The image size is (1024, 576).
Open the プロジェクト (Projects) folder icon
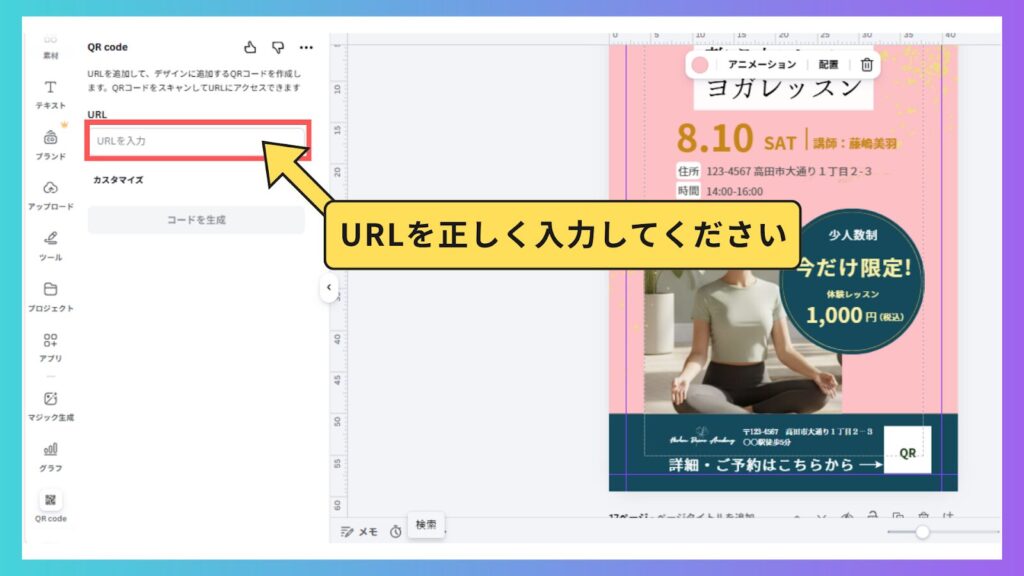[x=50, y=295]
